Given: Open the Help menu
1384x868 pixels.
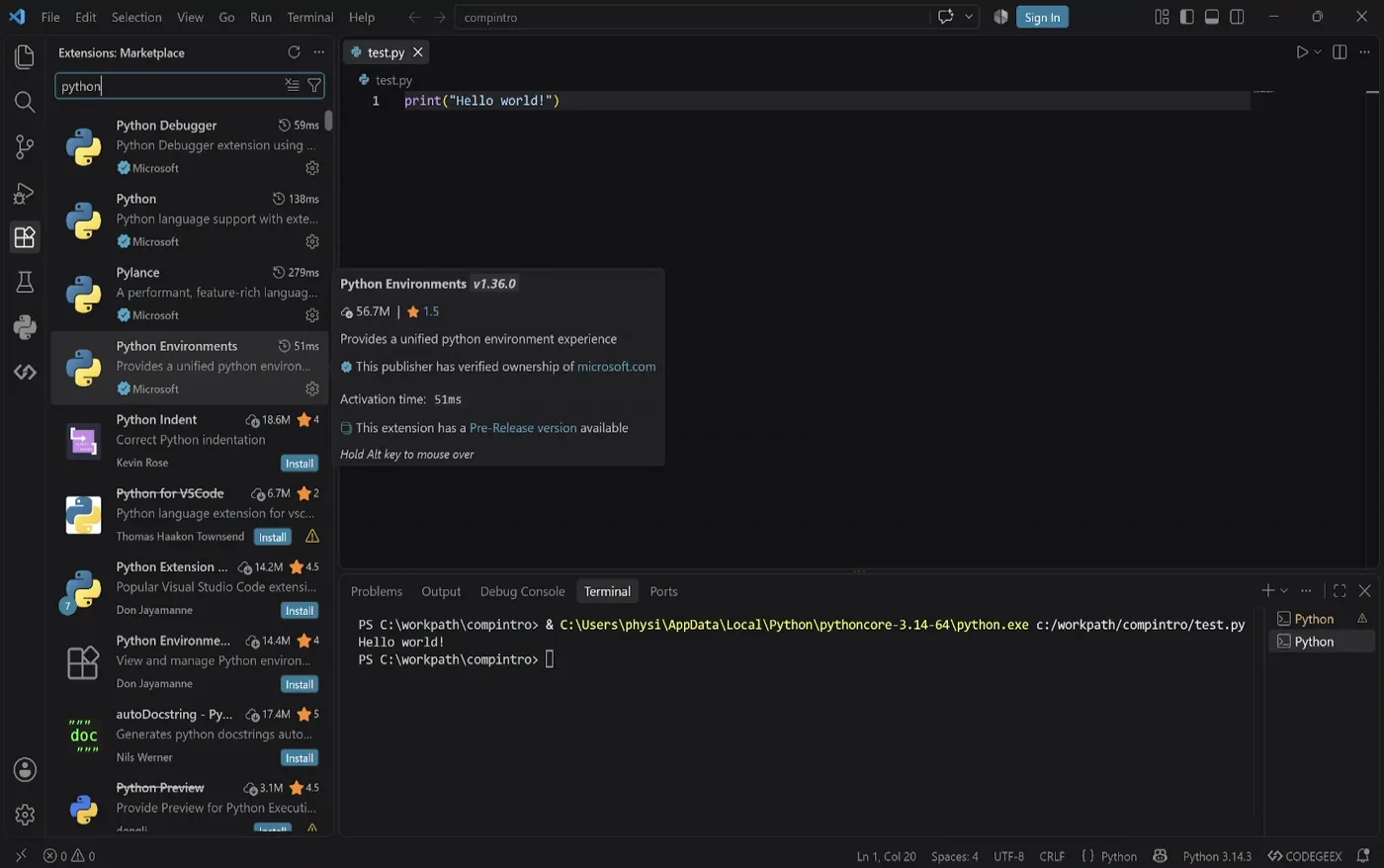Looking at the screenshot, I should 362,17.
